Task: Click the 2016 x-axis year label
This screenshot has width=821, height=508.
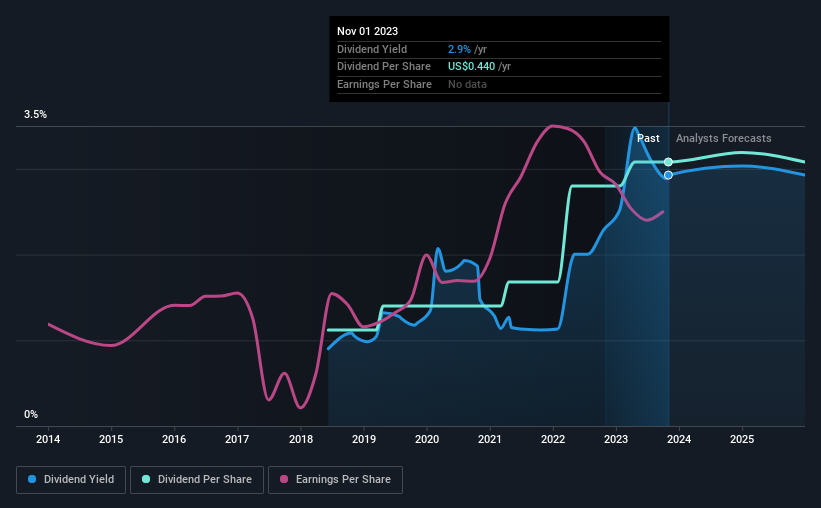Action: point(174,439)
